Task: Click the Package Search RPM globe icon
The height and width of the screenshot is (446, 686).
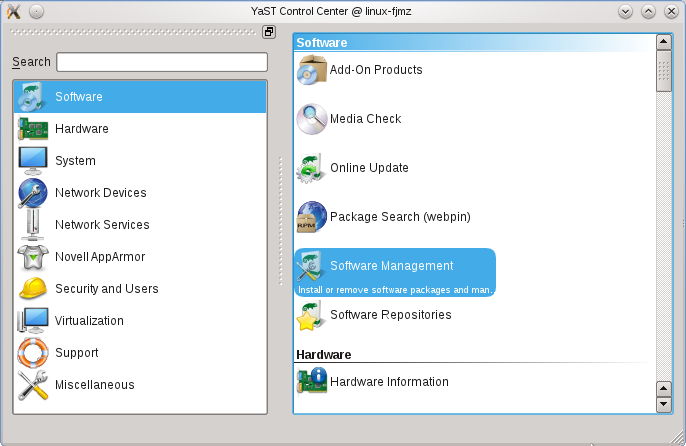Action: point(312,217)
